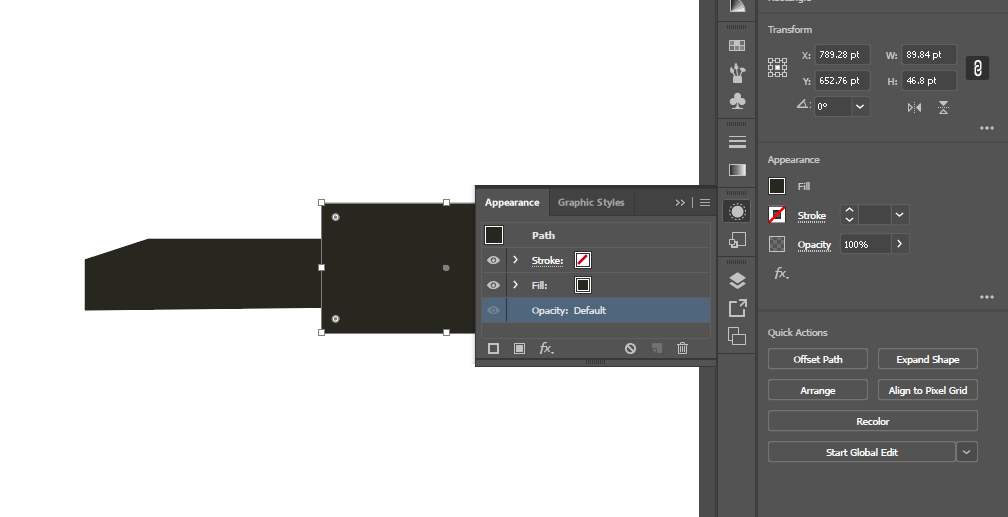The image size is (1008, 517).
Task: Flip the object horizontally
Action: (914, 107)
